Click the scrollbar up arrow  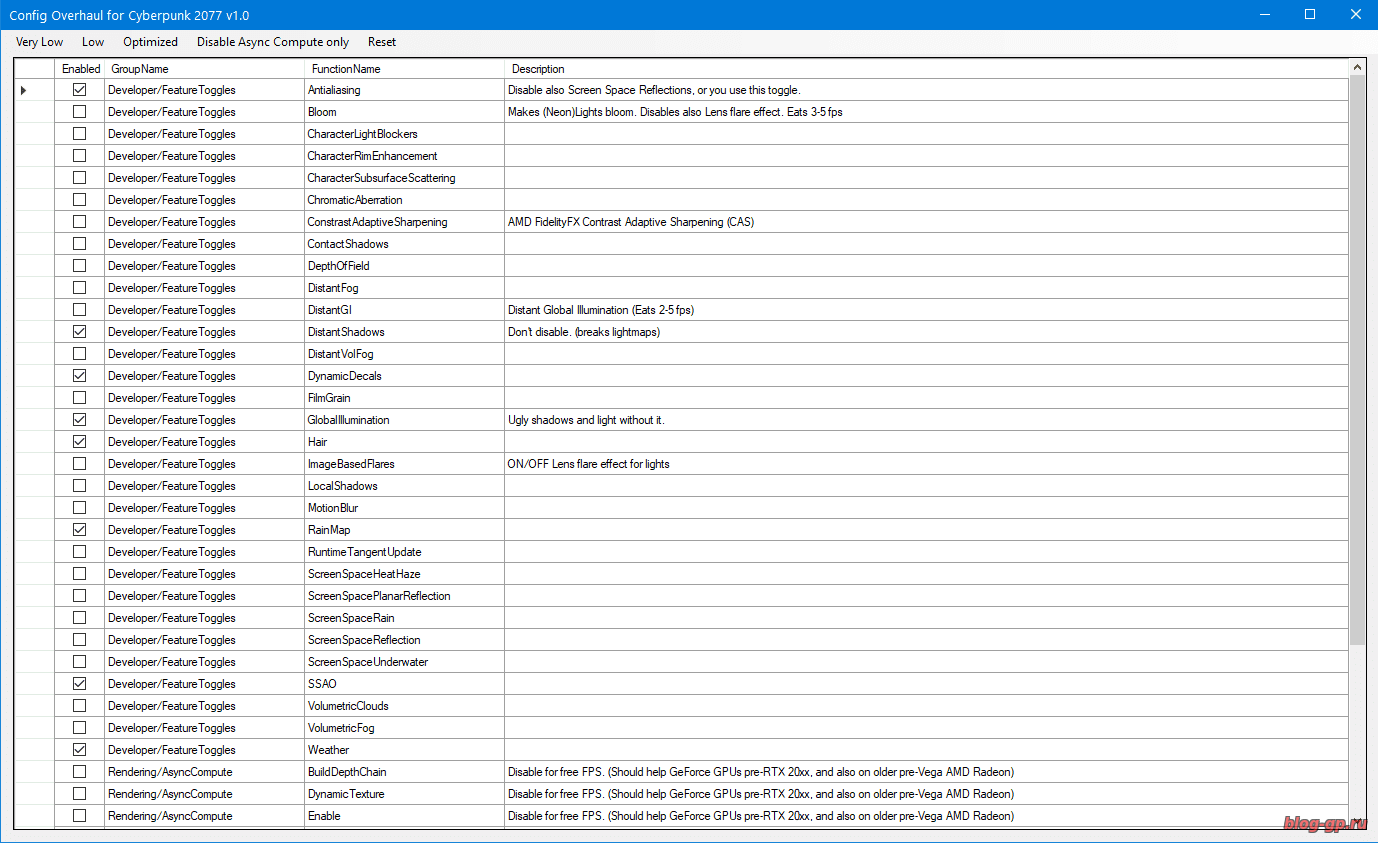click(1357, 67)
